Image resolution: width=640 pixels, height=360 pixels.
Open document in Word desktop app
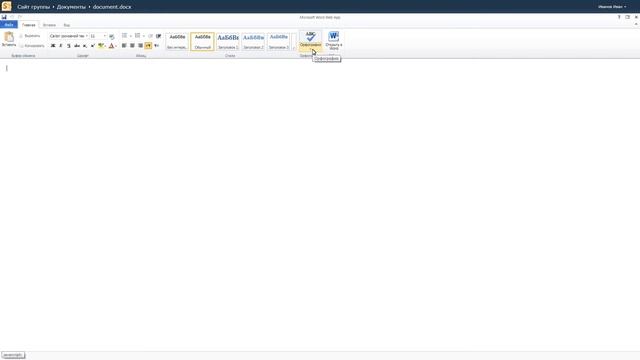click(334, 40)
